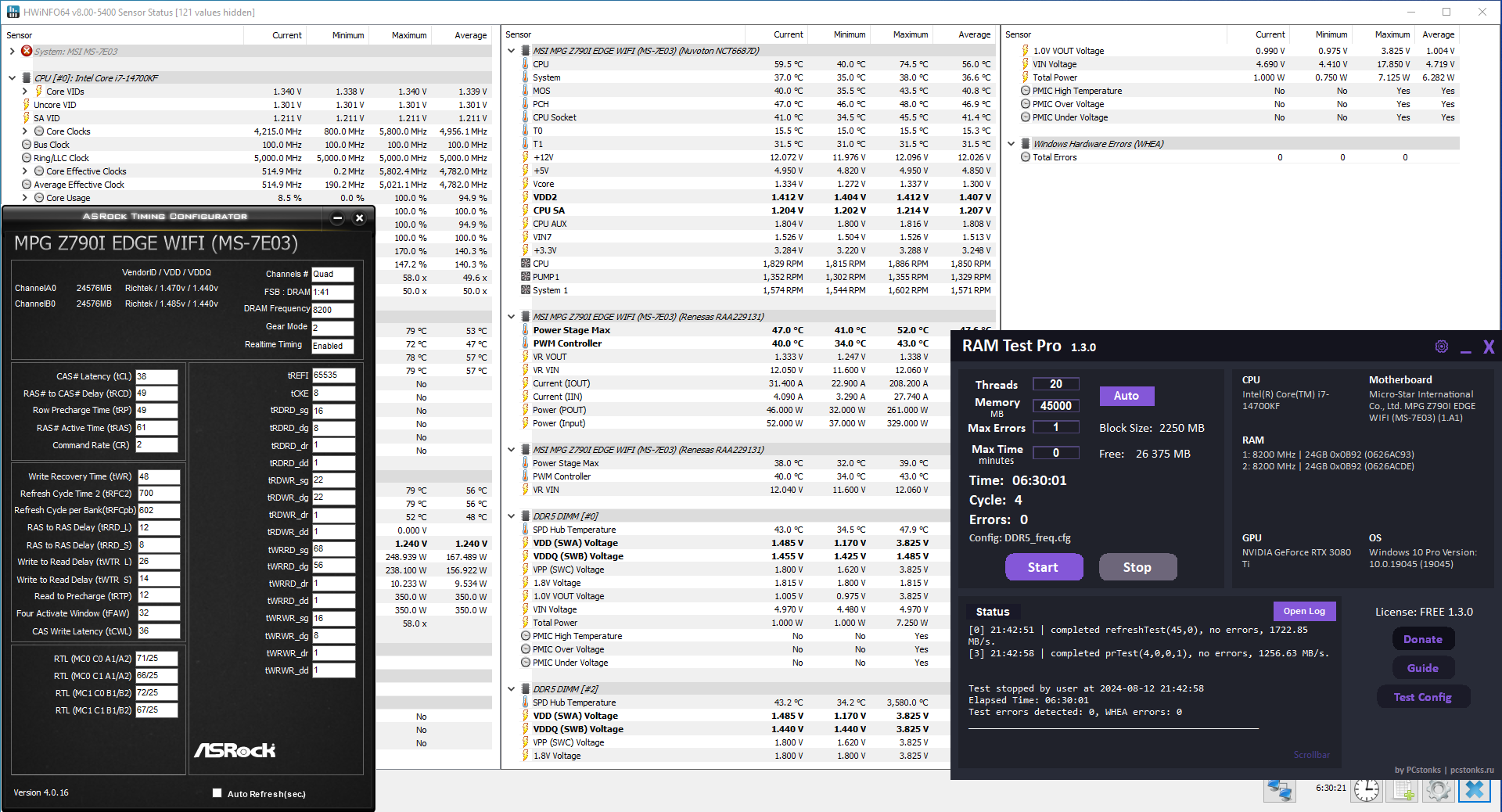The height and width of the screenshot is (812, 1502).
Task: Click the fan icon of the PUMP1 row
Action: click(526, 277)
